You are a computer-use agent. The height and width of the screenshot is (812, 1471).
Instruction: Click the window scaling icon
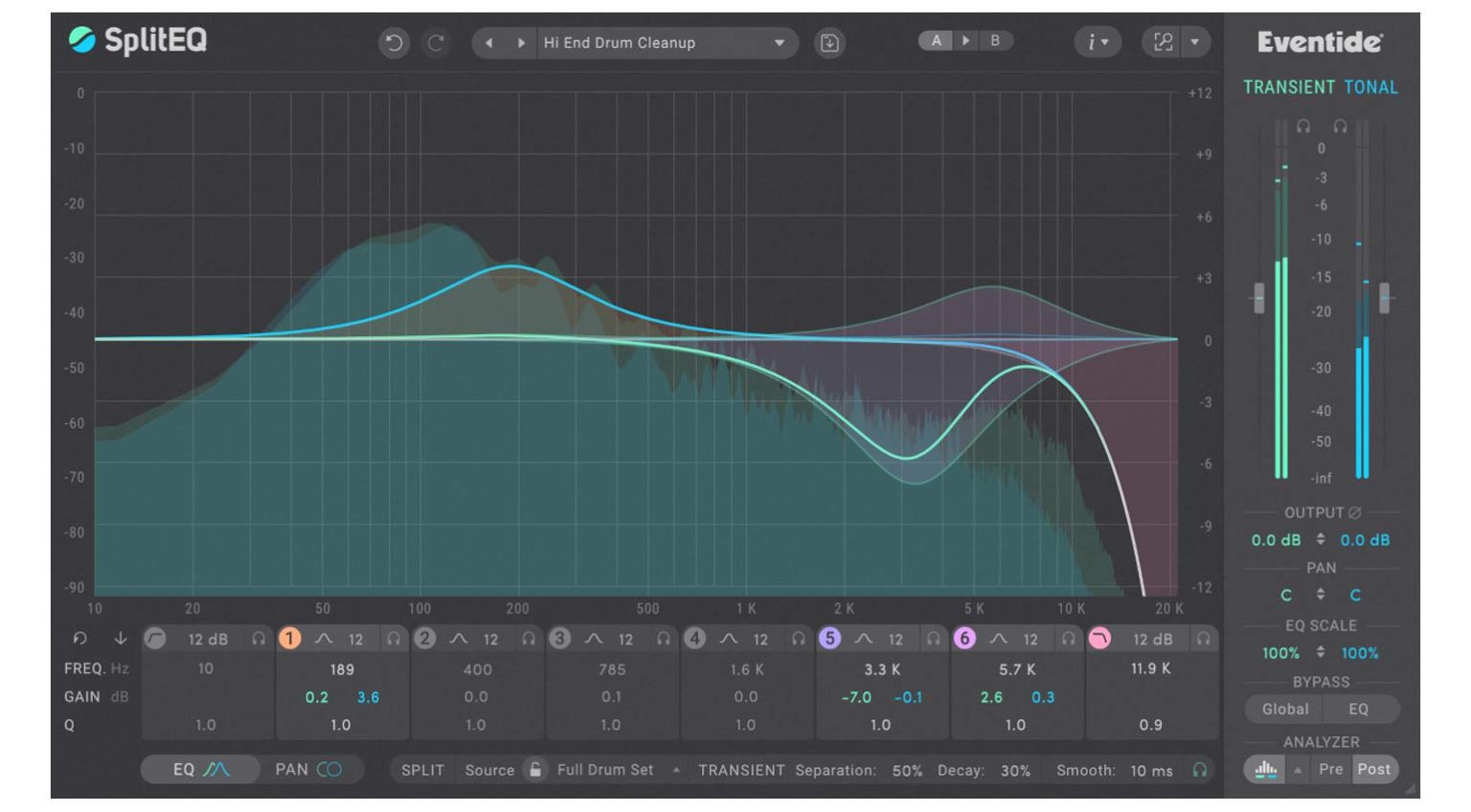click(x=1163, y=42)
